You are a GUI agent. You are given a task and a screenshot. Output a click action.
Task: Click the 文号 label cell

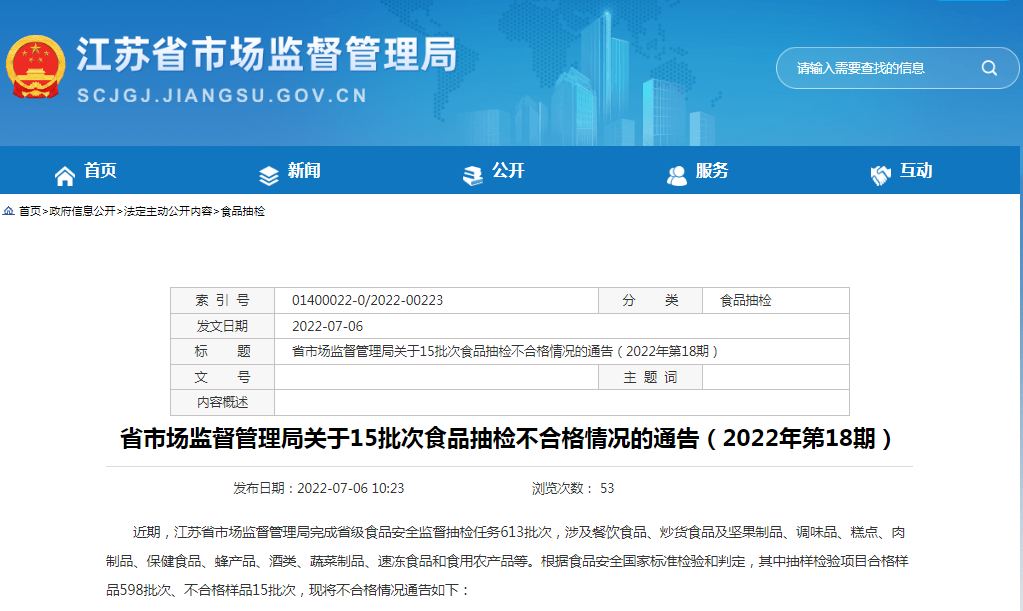pos(222,377)
